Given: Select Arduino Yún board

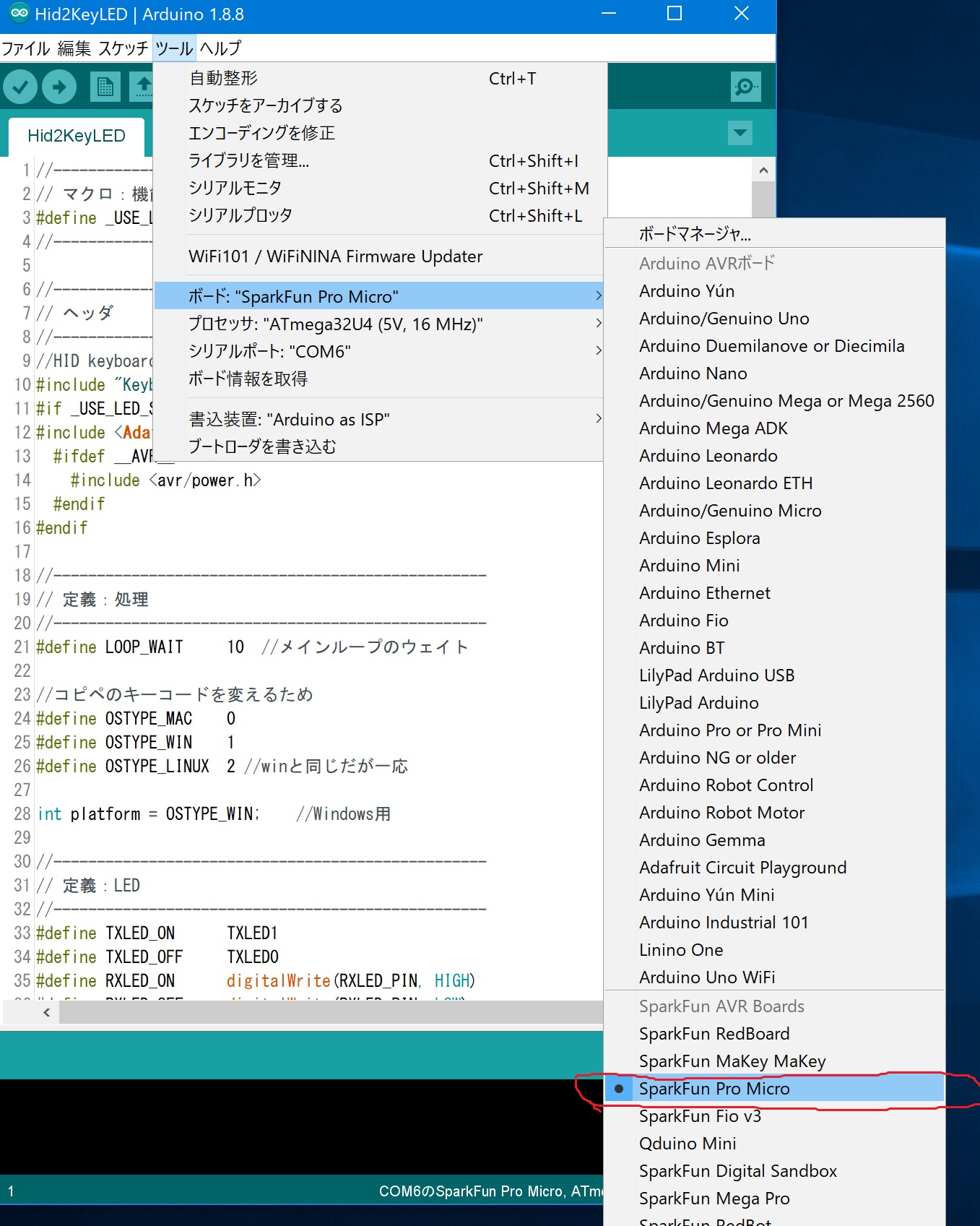Looking at the screenshot, I should pos(774,291).
